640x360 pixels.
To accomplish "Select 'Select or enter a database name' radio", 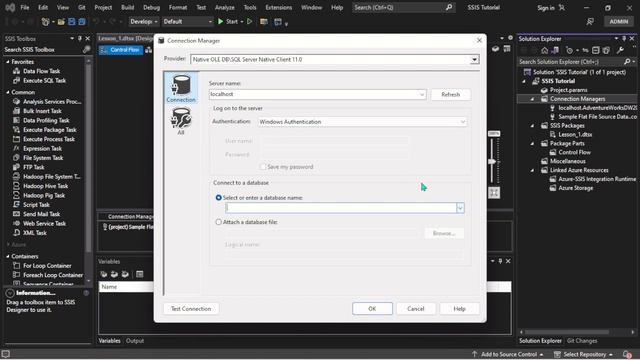I will pyautogui.click(x=218, y=198).
